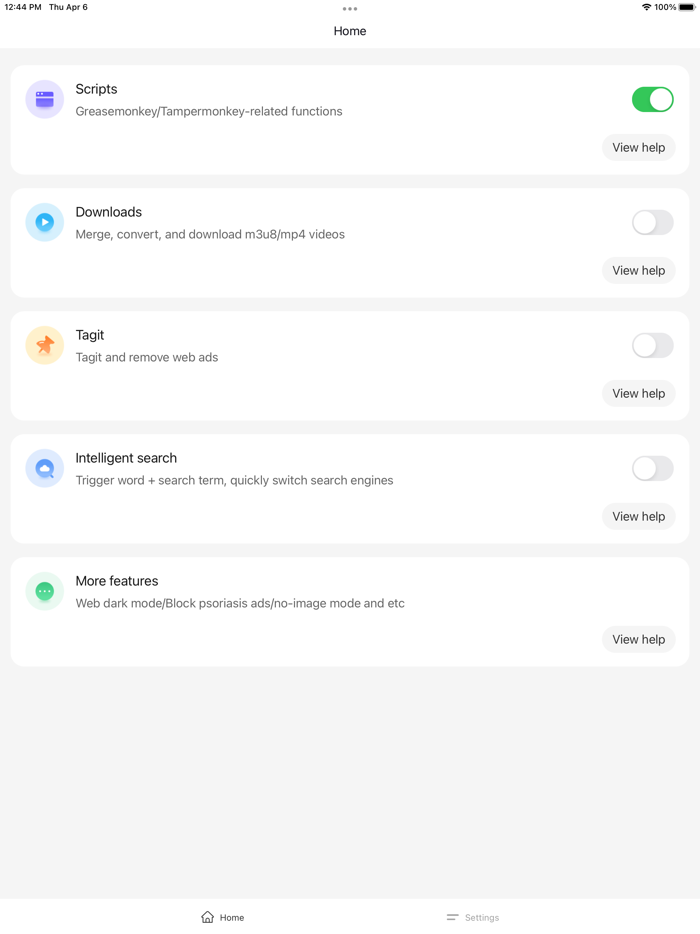
Task: Open View help for Intelligent search
Action: coord(639,516)
